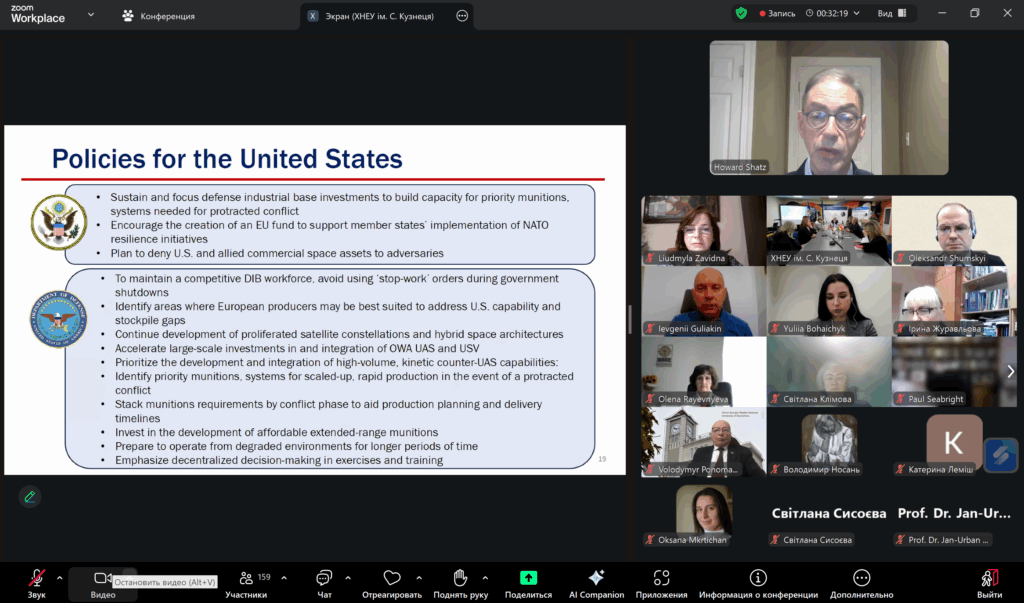Open Приложения apps icon
Screen dimensions: 1024x603
661,582
